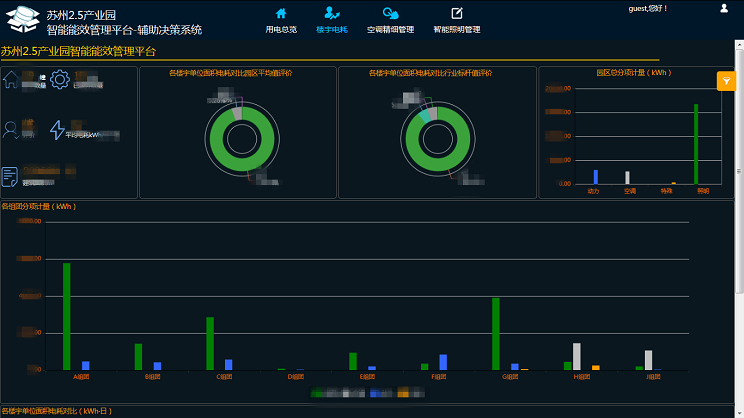Click the 用电总览 home icon
Image resolution: width=744 pixels, height=418 pixels.
pos(281,13)
